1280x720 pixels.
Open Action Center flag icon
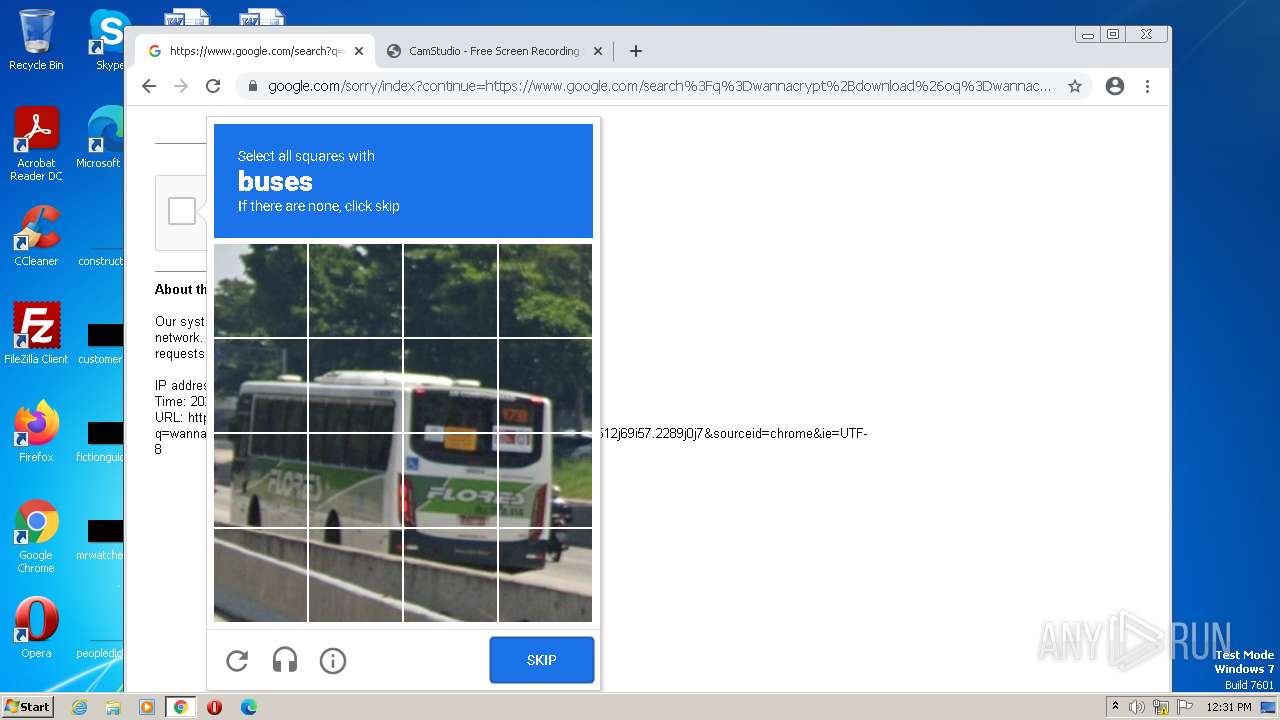(1184, 707)
